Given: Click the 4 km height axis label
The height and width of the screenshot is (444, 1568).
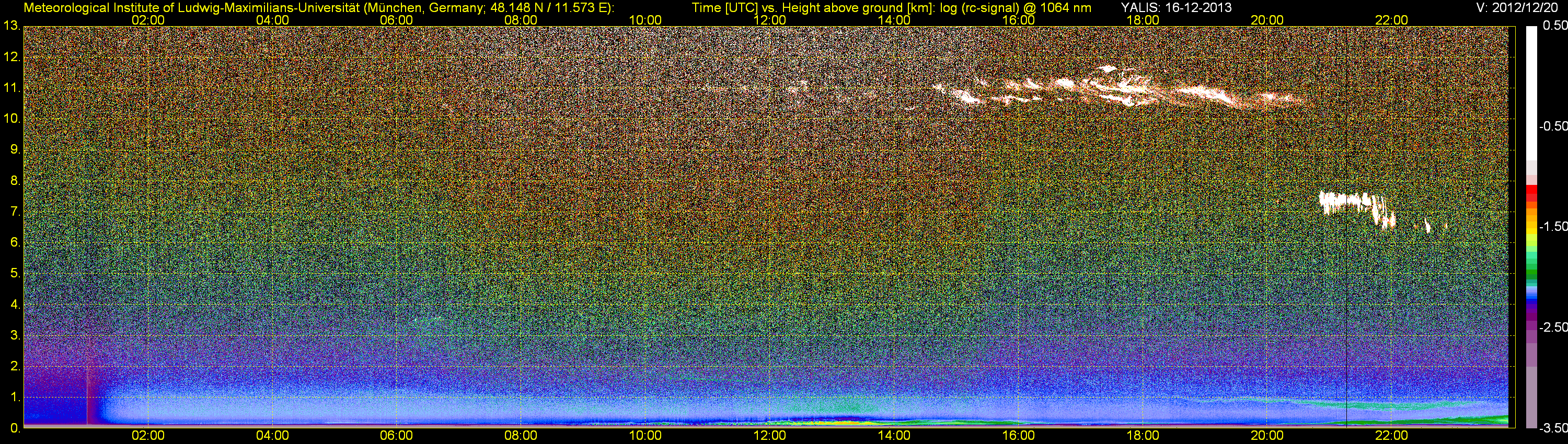Looking at the screenshot, I should coord(15,304).
